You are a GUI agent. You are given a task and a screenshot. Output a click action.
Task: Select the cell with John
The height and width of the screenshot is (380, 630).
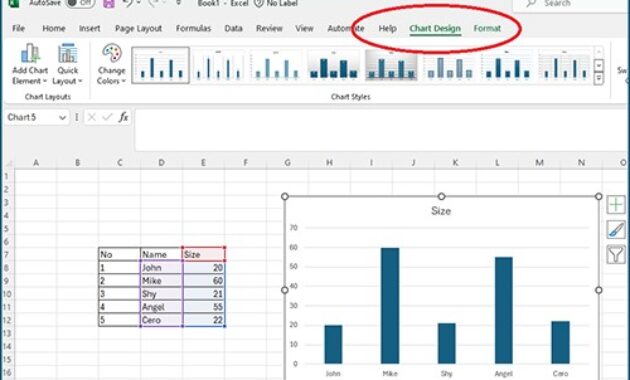[x=161, y=268]
